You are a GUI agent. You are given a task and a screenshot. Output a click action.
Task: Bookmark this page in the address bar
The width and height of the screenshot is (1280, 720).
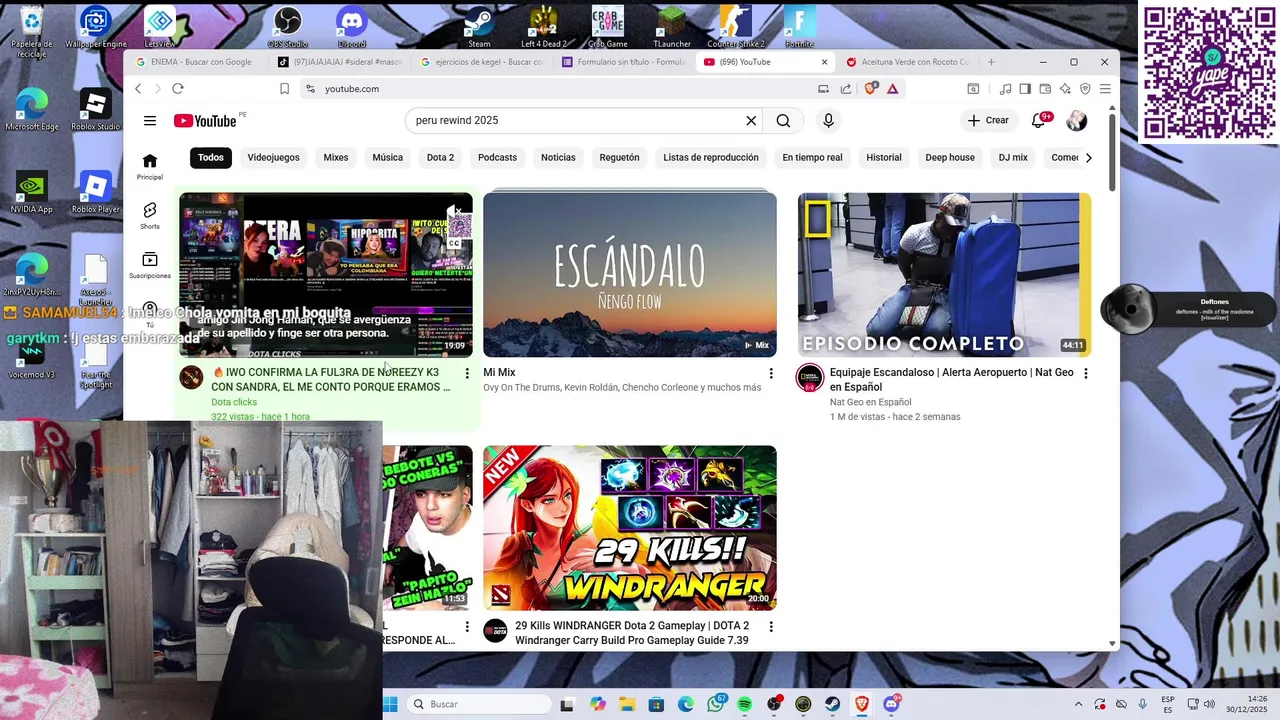pyautogui.click(x=284, y=89)
